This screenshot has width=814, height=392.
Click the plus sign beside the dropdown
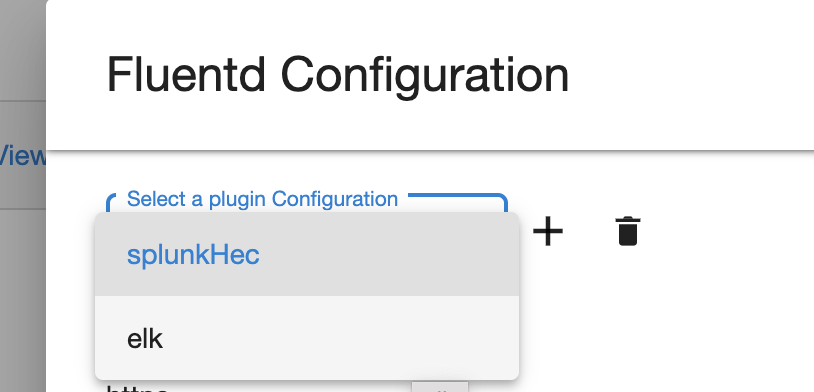click(x=548, y=232)
